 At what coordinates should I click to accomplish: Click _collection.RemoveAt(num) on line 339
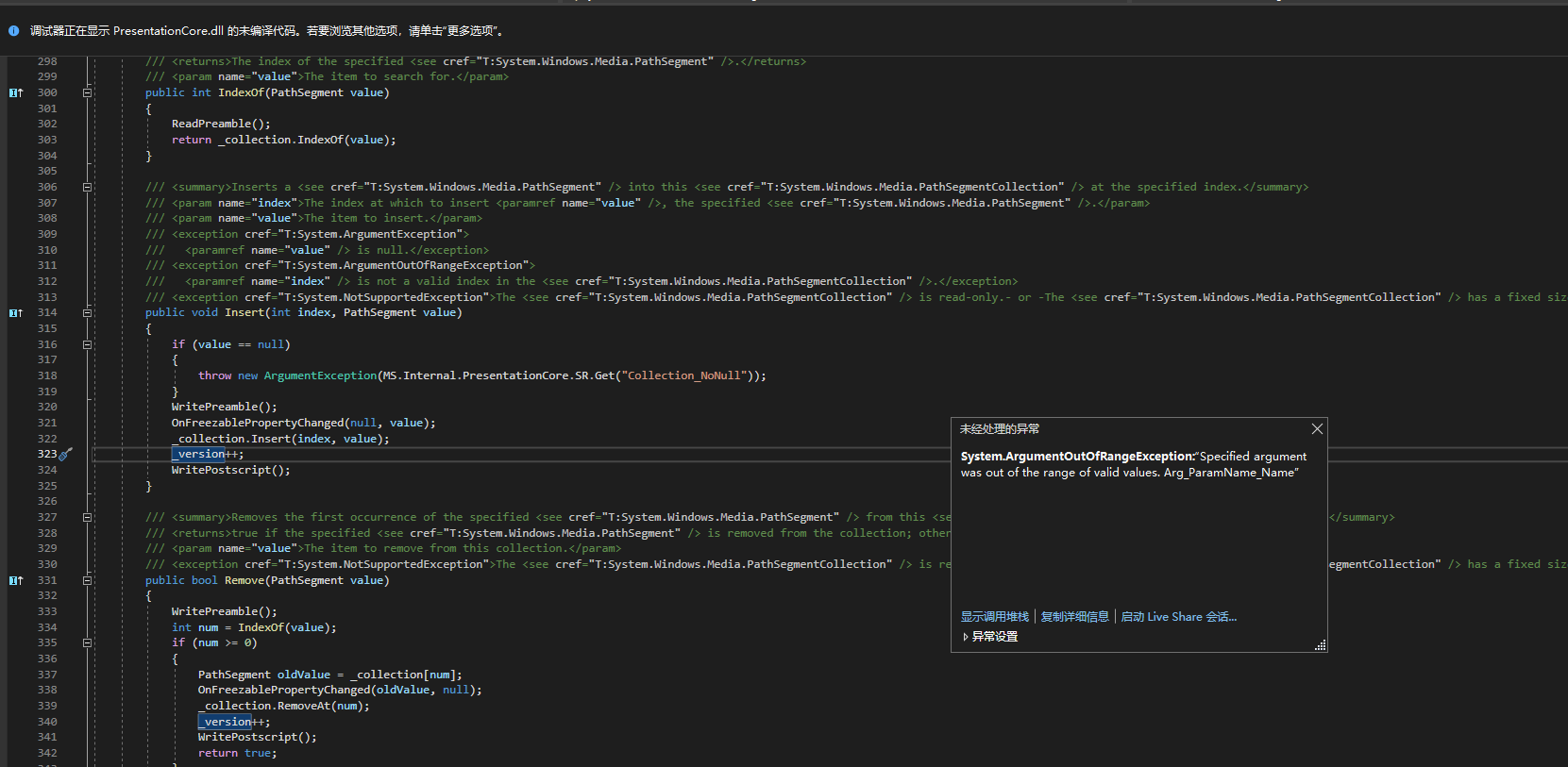tap(283, 706)
